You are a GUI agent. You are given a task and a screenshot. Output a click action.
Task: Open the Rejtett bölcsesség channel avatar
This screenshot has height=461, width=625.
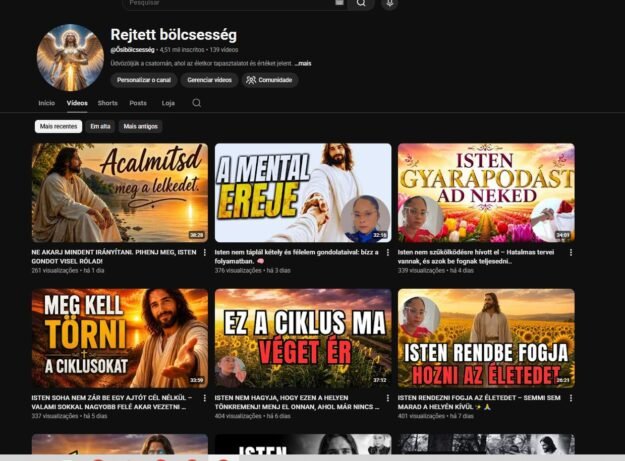click(x=70, y=58)
